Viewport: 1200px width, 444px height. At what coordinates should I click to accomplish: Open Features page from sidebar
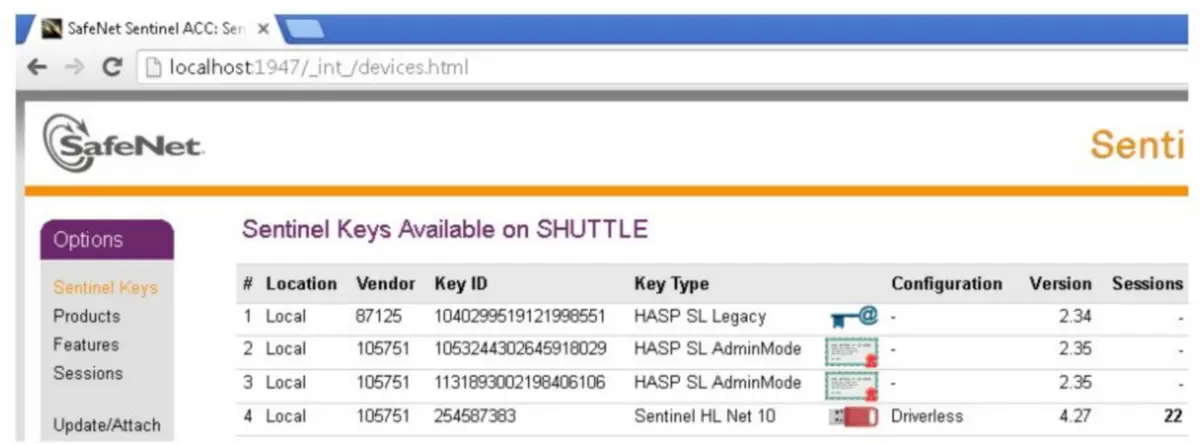[x=85, y=345]
